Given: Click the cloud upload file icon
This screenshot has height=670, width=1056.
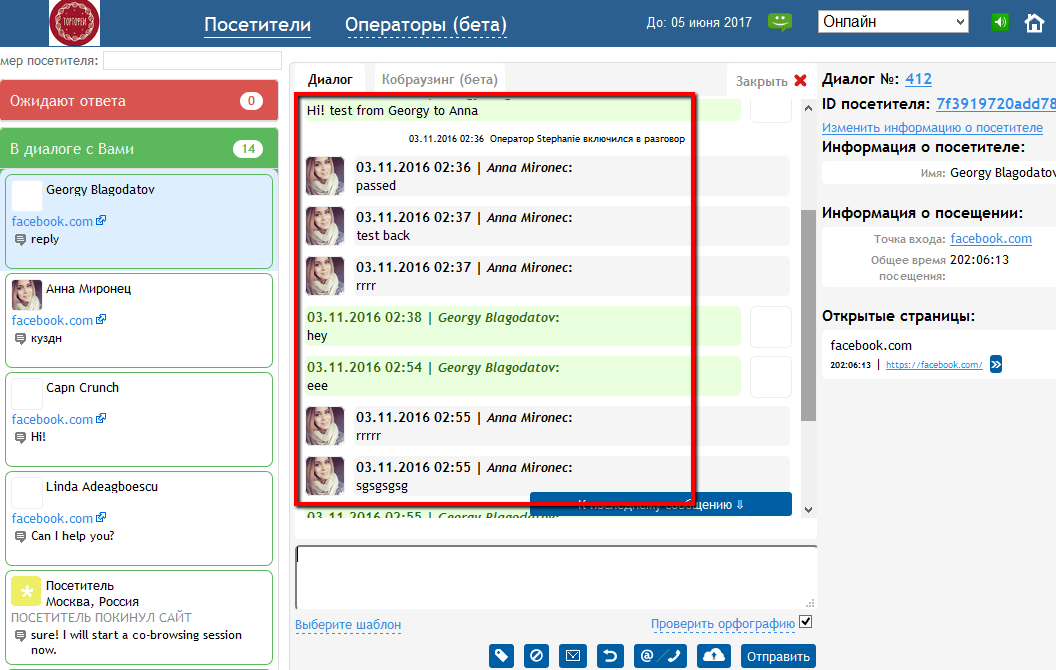Looking at the screenshot, I should tap(714, 656).
